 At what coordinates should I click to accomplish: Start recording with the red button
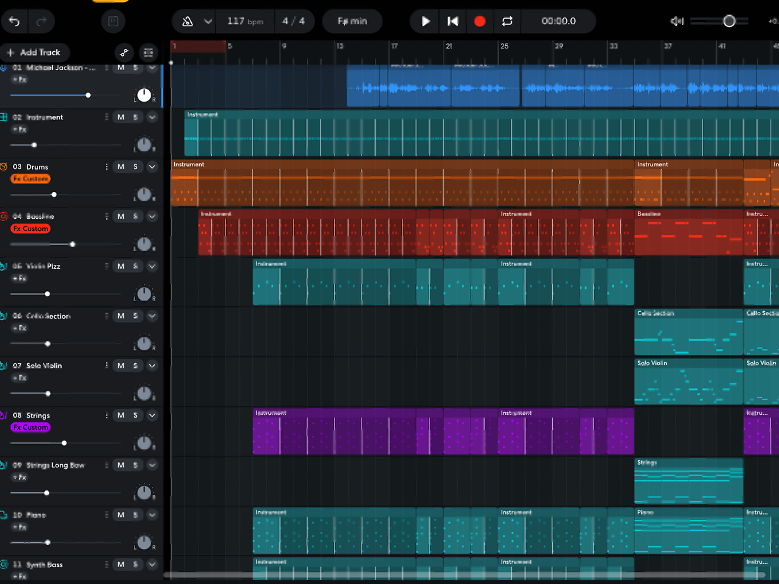479,21
